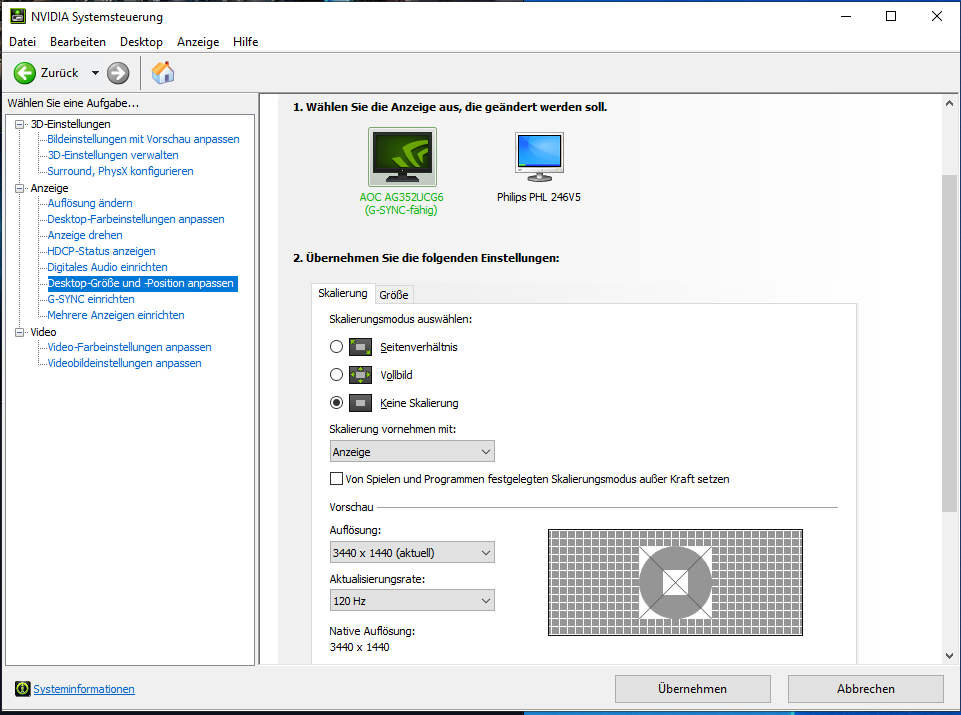Open Mehrere Anzeigen einrichten
The width and height of the screenshot is (961, 715).
pyautogui.click(x=116, y=315)
